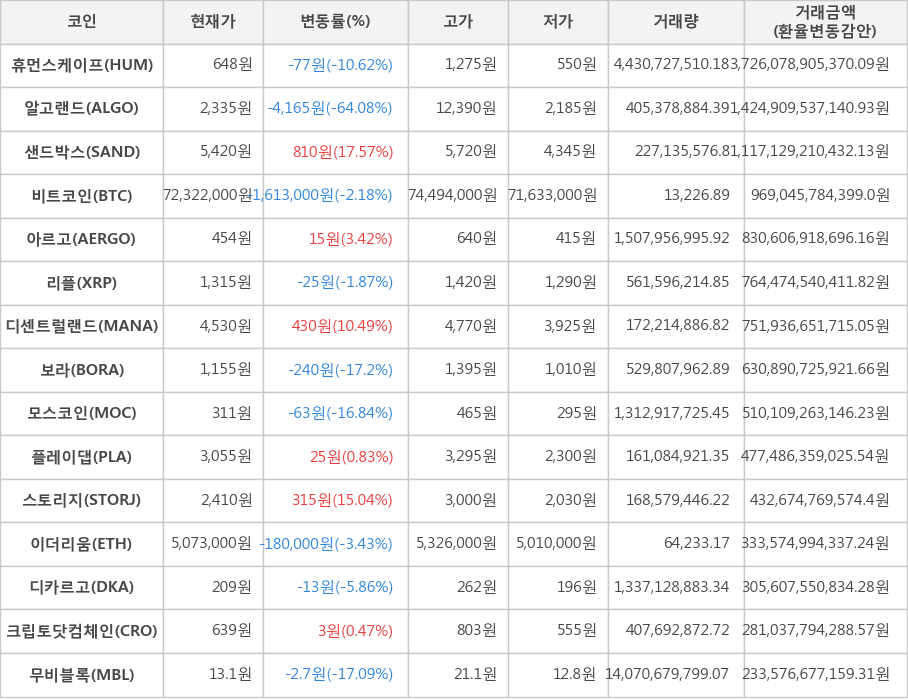
Task: Click the 코인 column header
Action: (x=82, y=23)
